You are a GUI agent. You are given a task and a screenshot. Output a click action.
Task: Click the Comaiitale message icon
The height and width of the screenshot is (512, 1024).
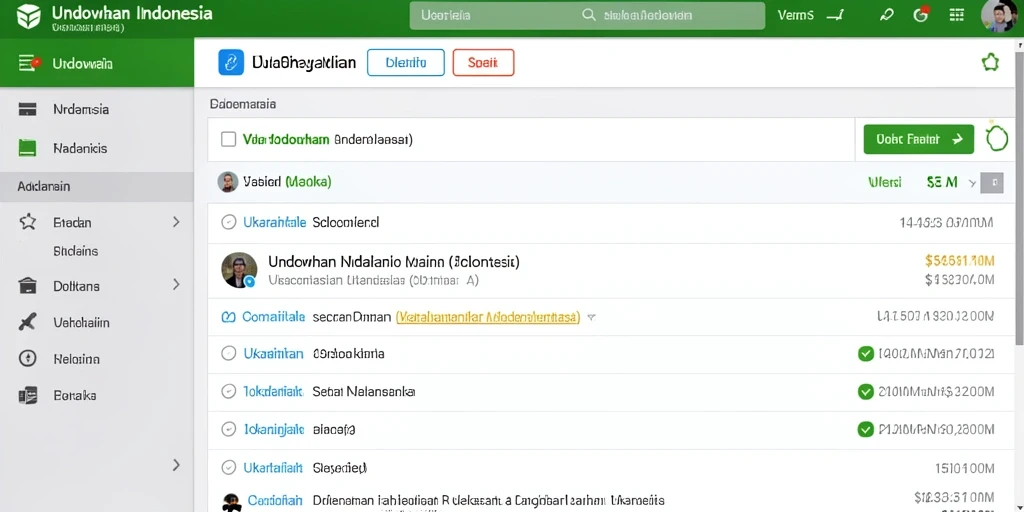[x=228, y=317]
